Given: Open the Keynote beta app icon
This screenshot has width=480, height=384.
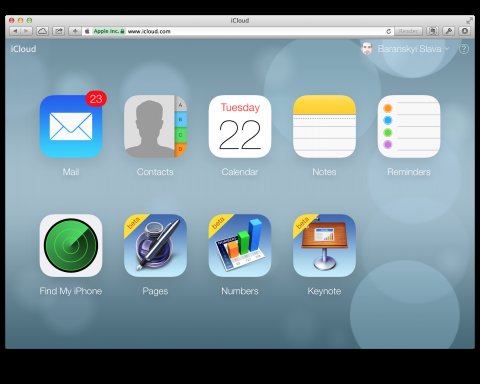Looking at the screenshot, I should (324, 245).
